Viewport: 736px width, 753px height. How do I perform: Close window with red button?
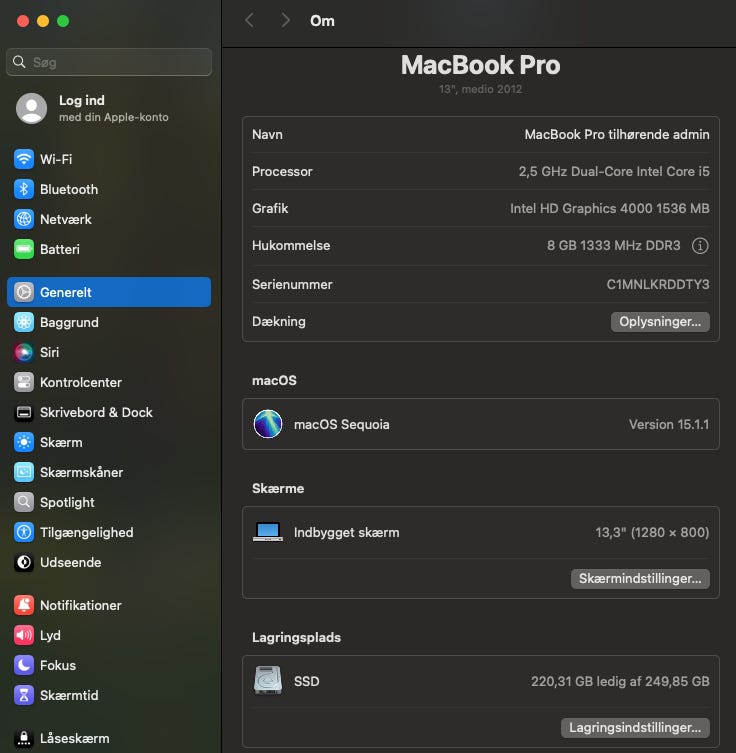click(23, 21)
